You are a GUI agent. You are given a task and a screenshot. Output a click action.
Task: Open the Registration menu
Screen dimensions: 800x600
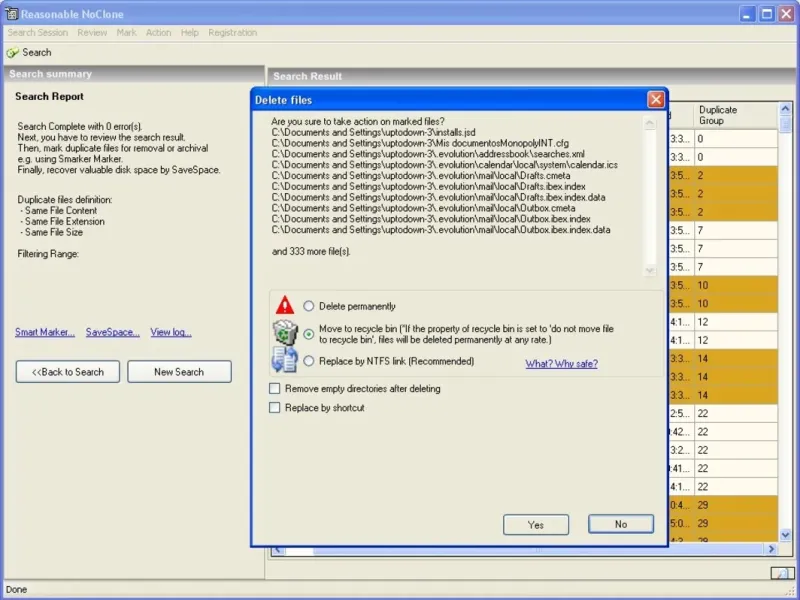tap(233, 33)
